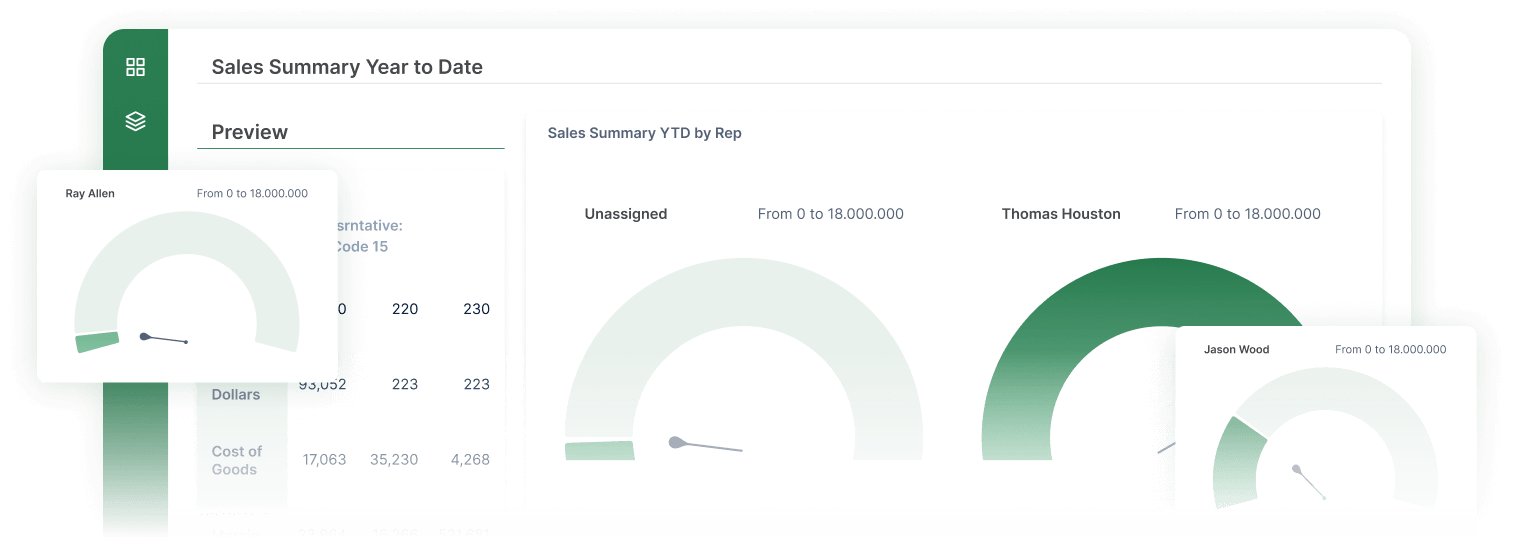Viewport: 1513px width, 539px height.
Task: Open the Sales Summary YTD by Rep heading
Action: pos(644,133)
